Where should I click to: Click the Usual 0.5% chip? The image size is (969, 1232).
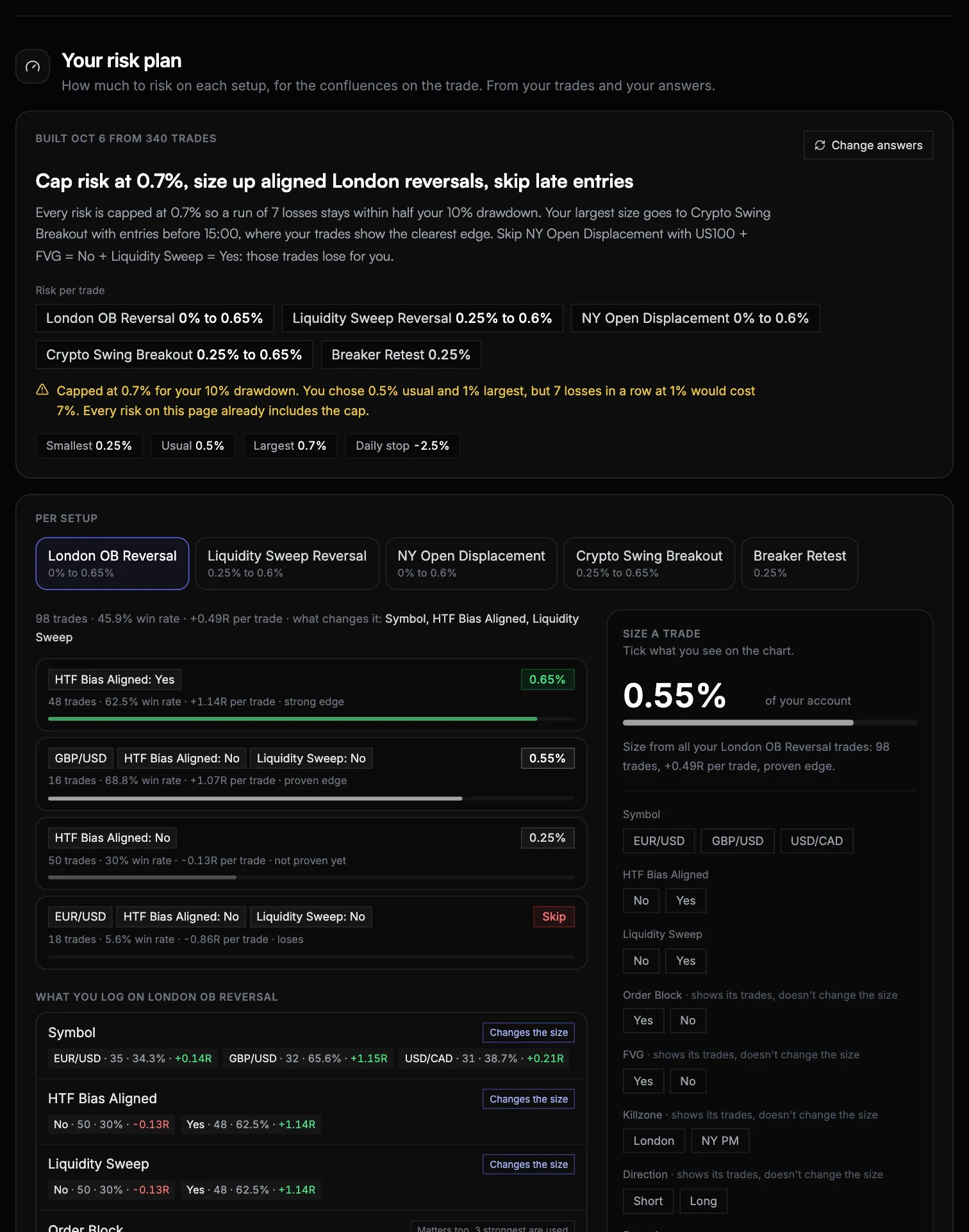coord(193,445)
